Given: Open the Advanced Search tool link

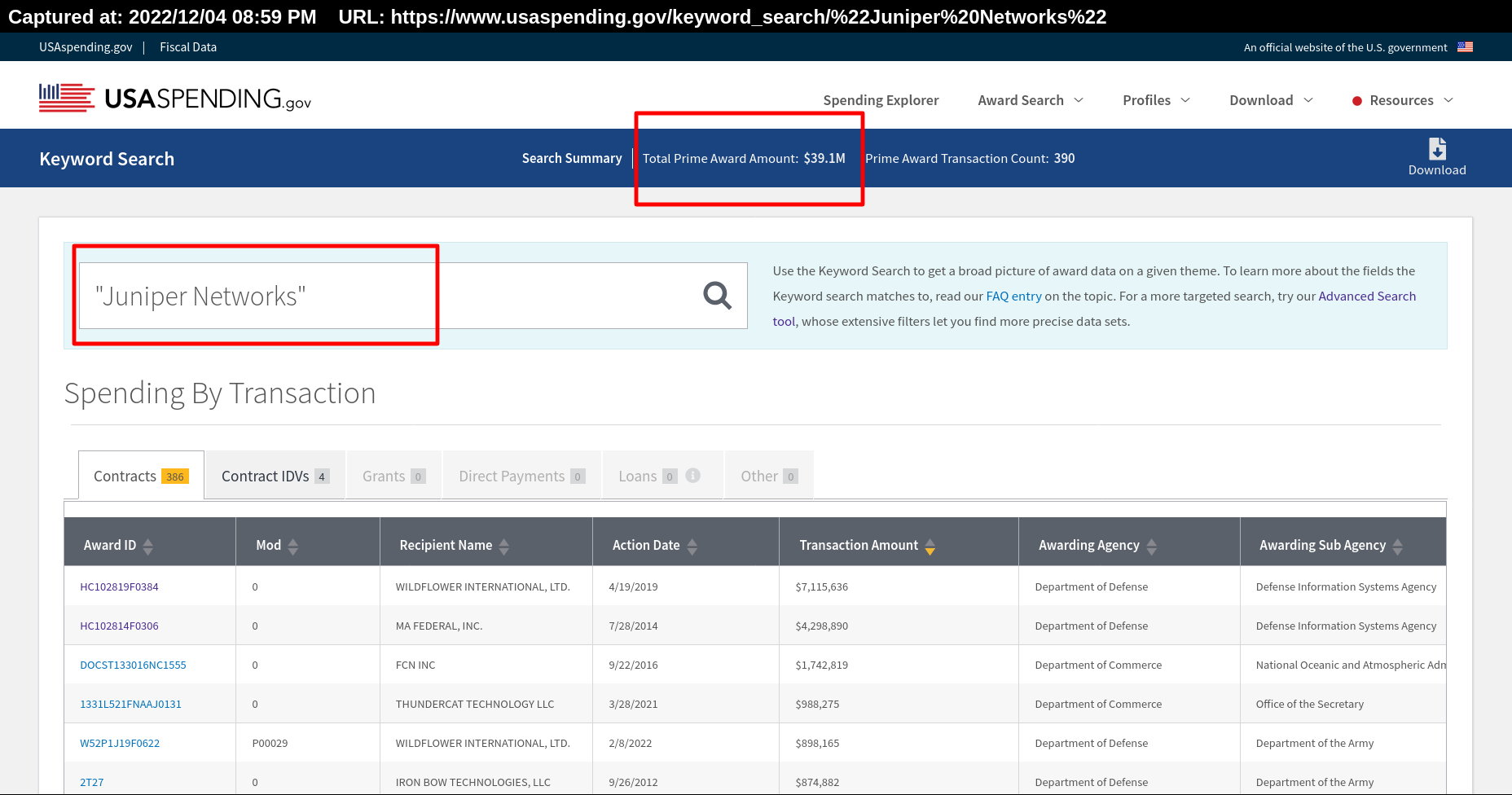Looking at the screenshot, I should 1367,296.
